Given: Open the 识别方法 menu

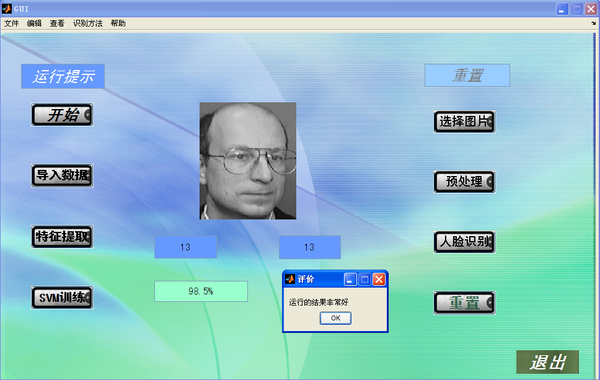Looking at the screenshot, I should [x=88, y=23].
